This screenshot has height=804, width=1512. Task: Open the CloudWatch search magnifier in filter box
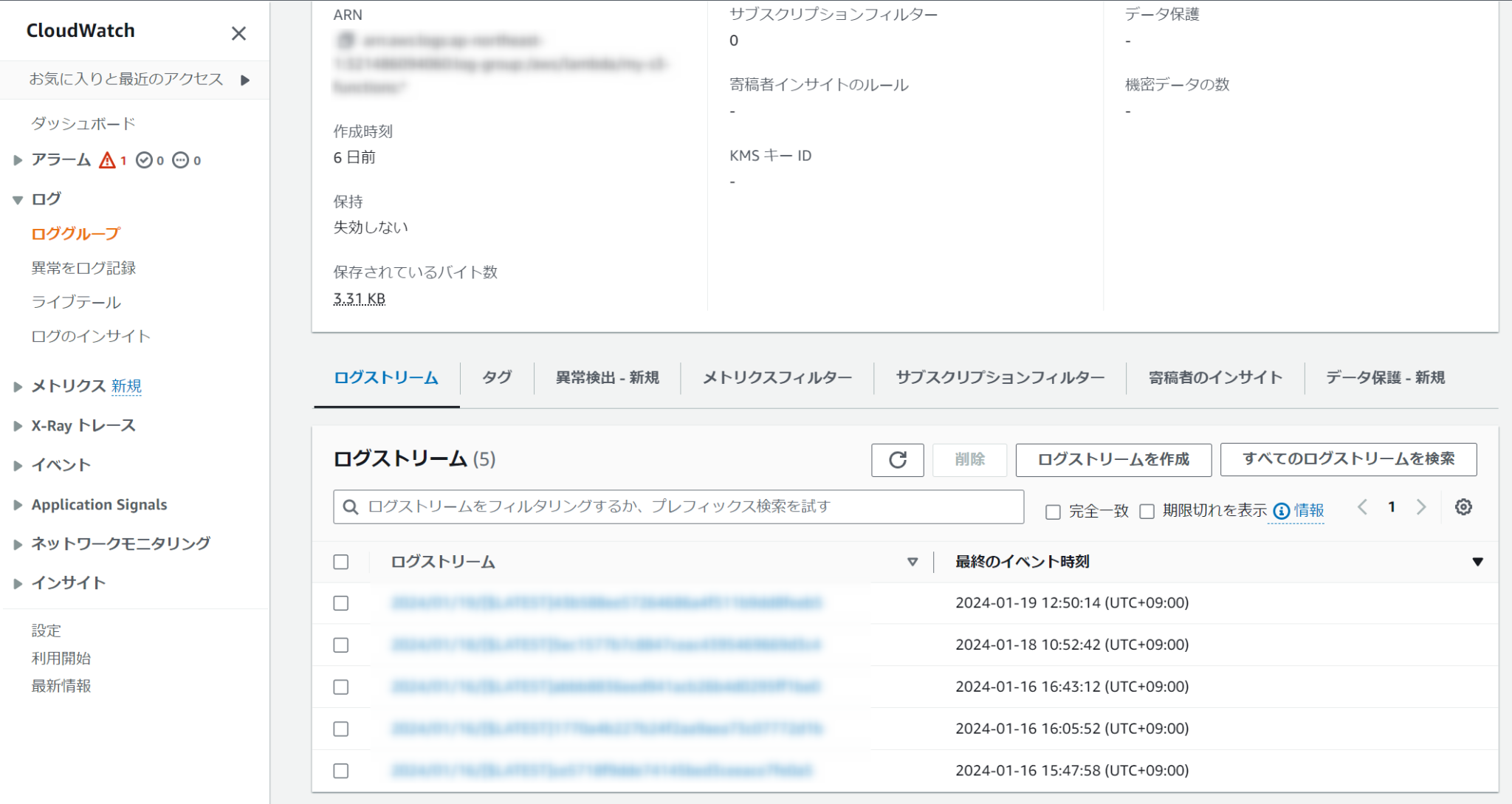[x=350, y=507]
